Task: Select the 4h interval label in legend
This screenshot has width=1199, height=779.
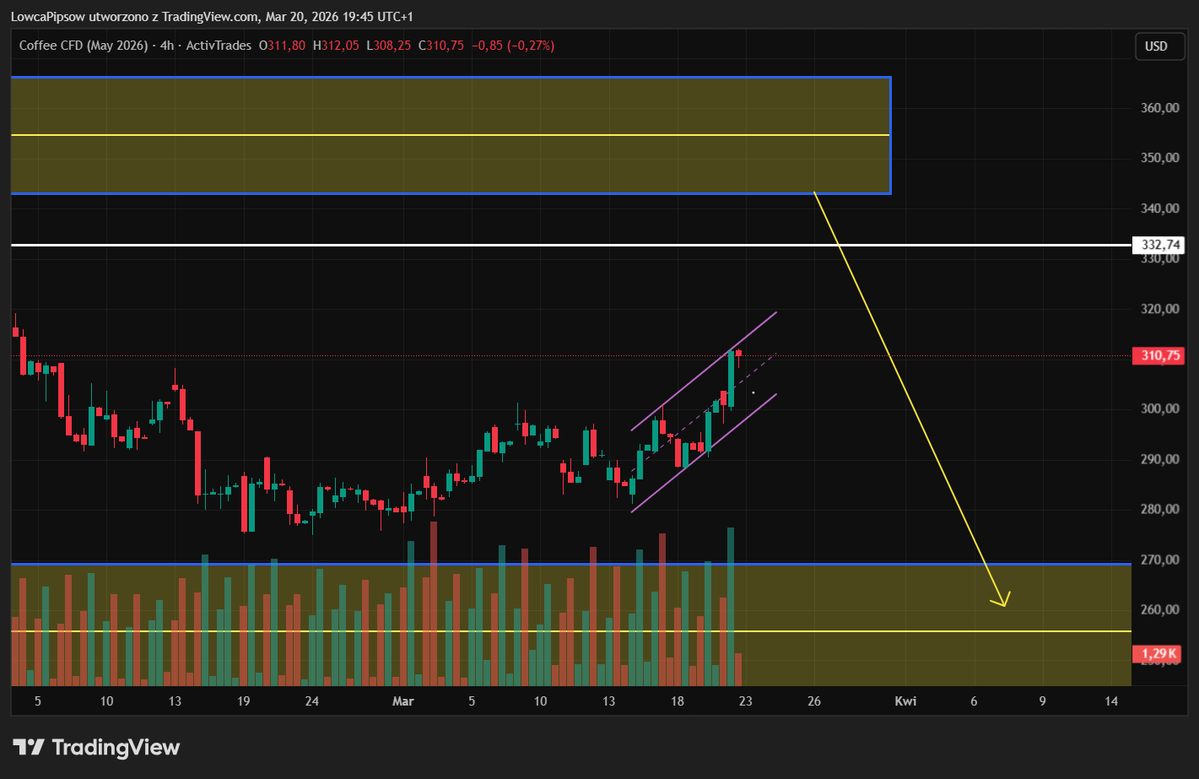Action: click(x=167, y=45)
